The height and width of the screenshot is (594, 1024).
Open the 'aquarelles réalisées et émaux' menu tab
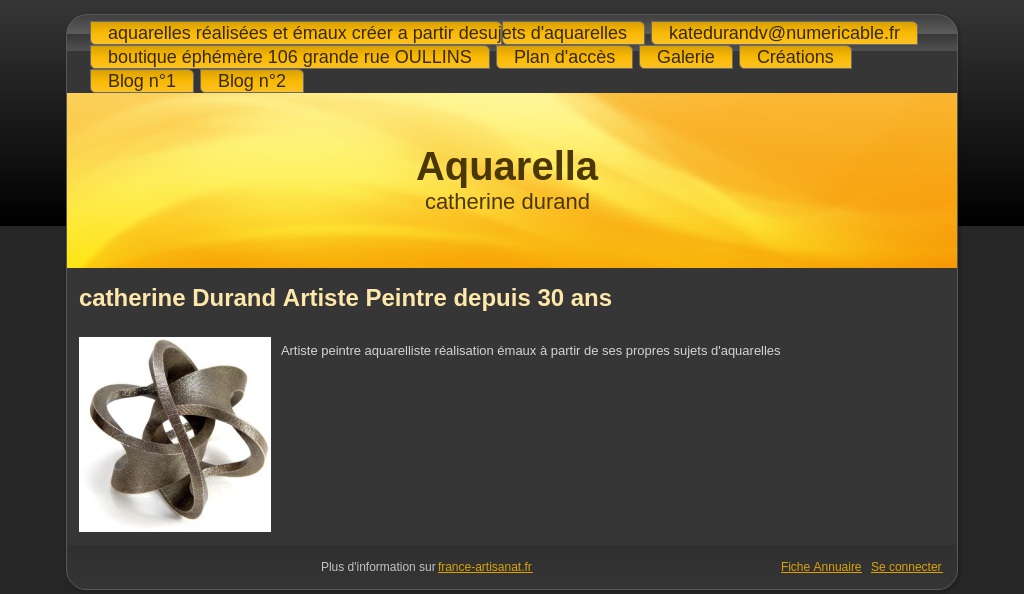(x=367, y=33)
